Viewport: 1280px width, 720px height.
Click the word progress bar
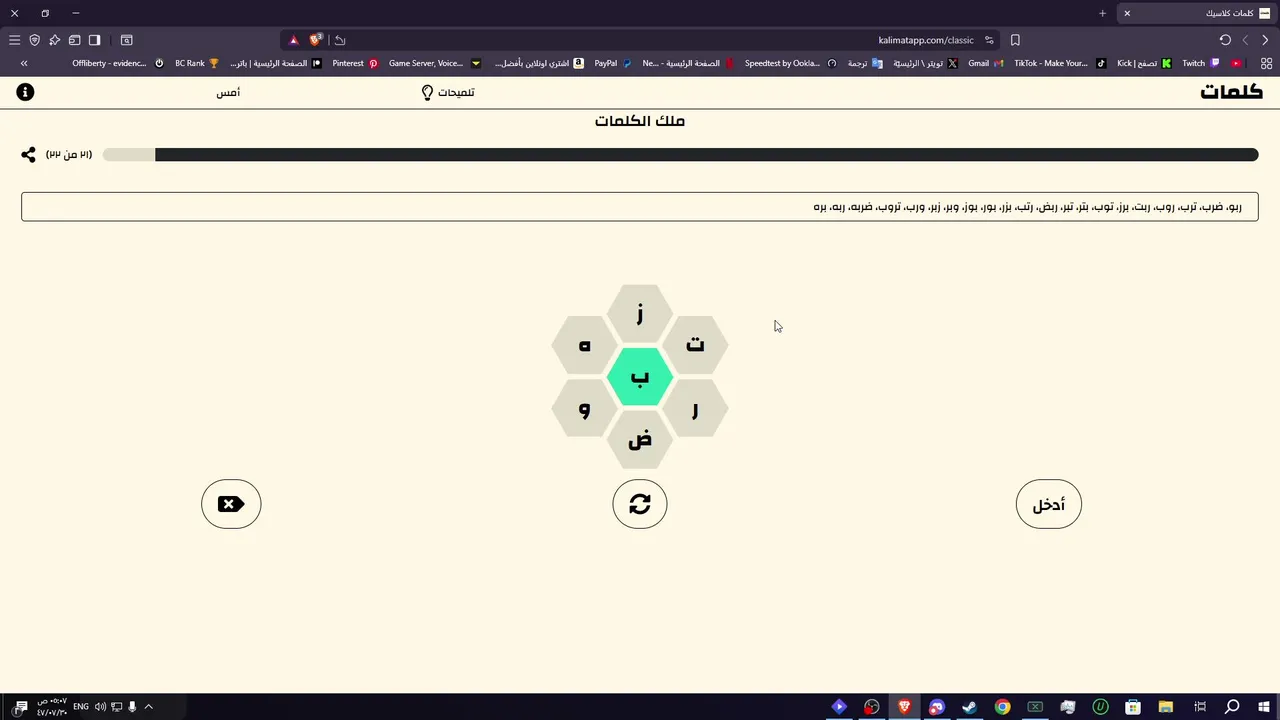680,155
